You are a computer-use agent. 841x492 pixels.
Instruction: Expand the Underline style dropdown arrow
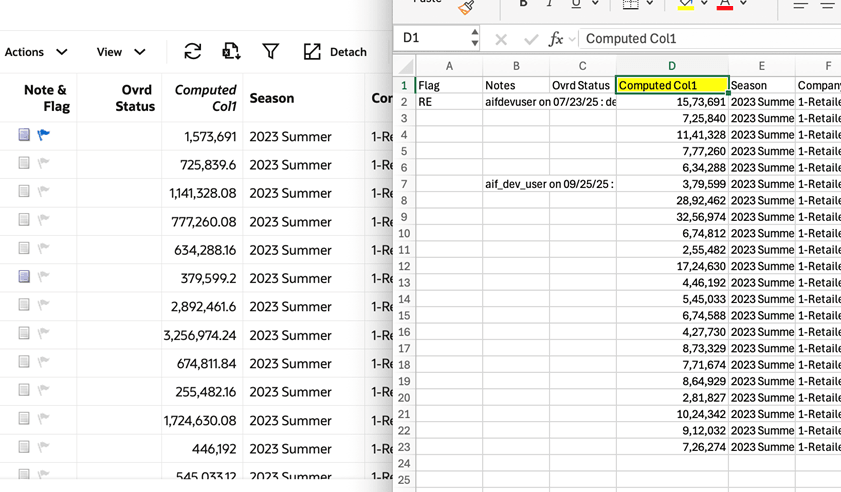[x=595, y=3]
